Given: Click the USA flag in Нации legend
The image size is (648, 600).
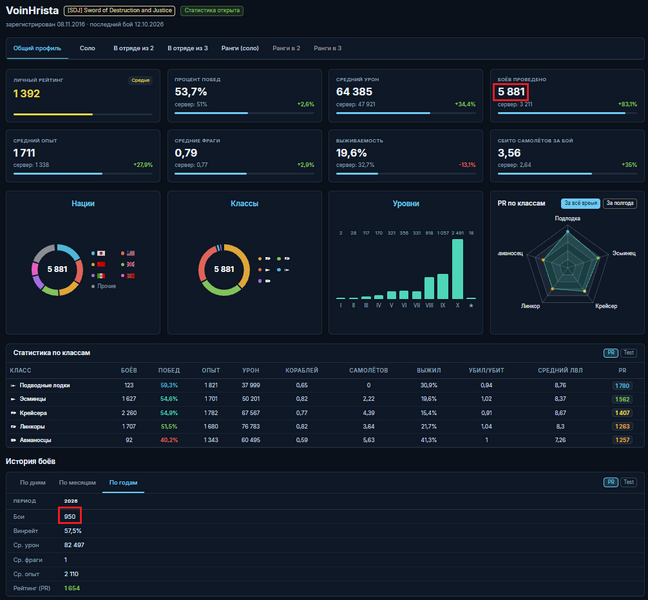Looking at the screenshot, I should tap(131, 253).
